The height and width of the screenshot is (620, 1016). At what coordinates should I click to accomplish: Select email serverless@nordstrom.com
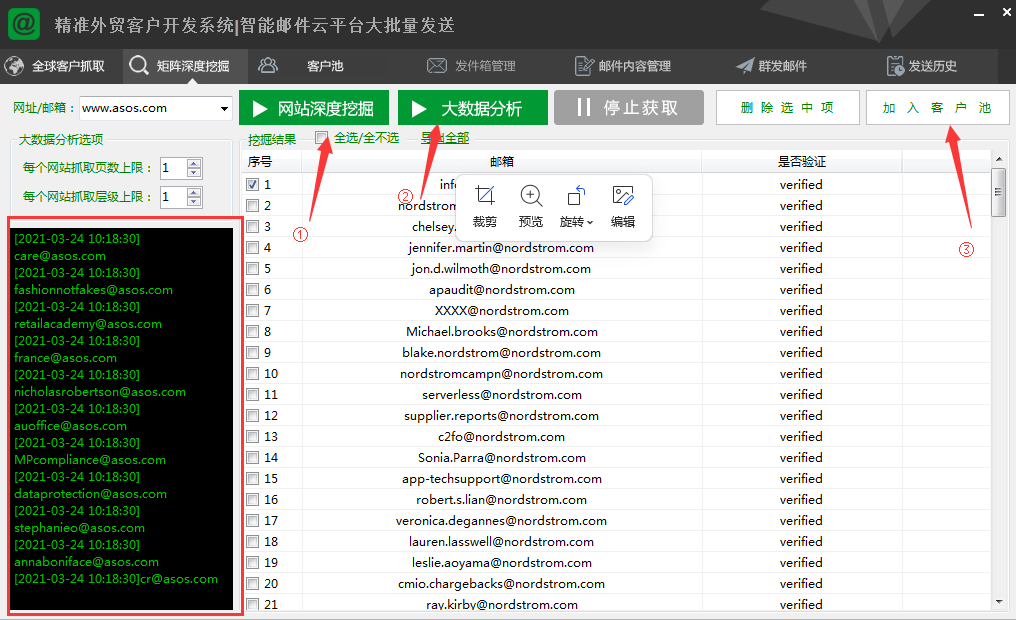502,395
